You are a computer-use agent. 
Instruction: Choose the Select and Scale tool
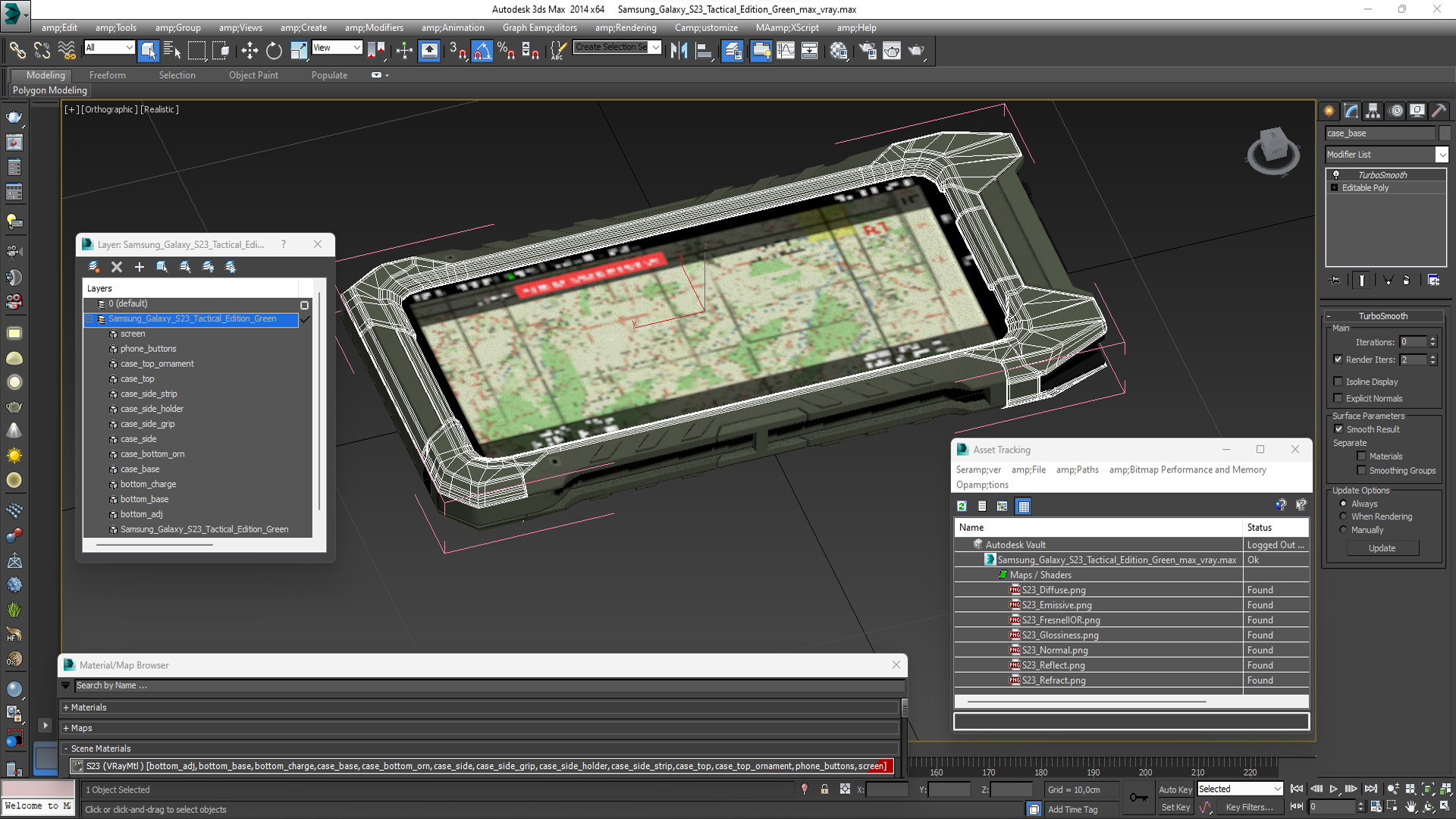[x=299, y=51]
